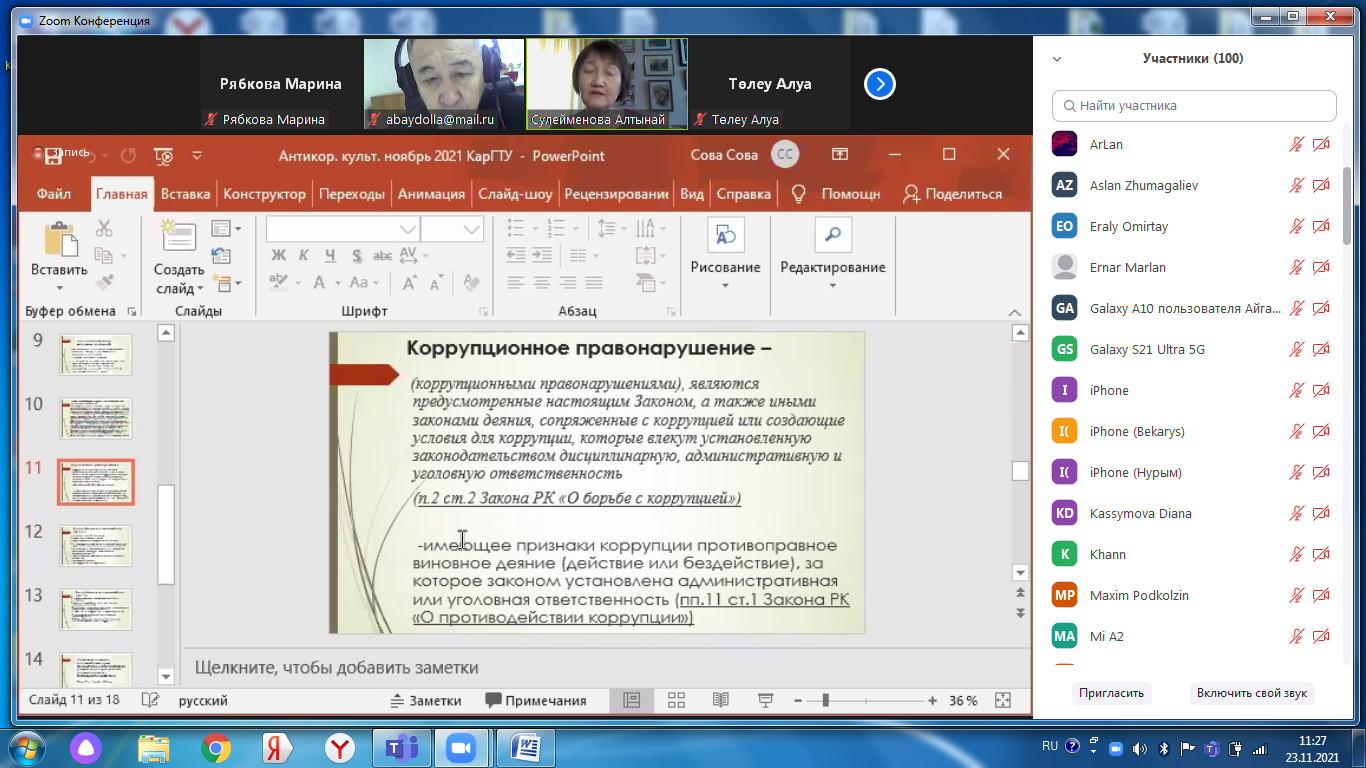Start slide show from status bar icon
This screenshot has width=1366, height=768.
point(766,700)
